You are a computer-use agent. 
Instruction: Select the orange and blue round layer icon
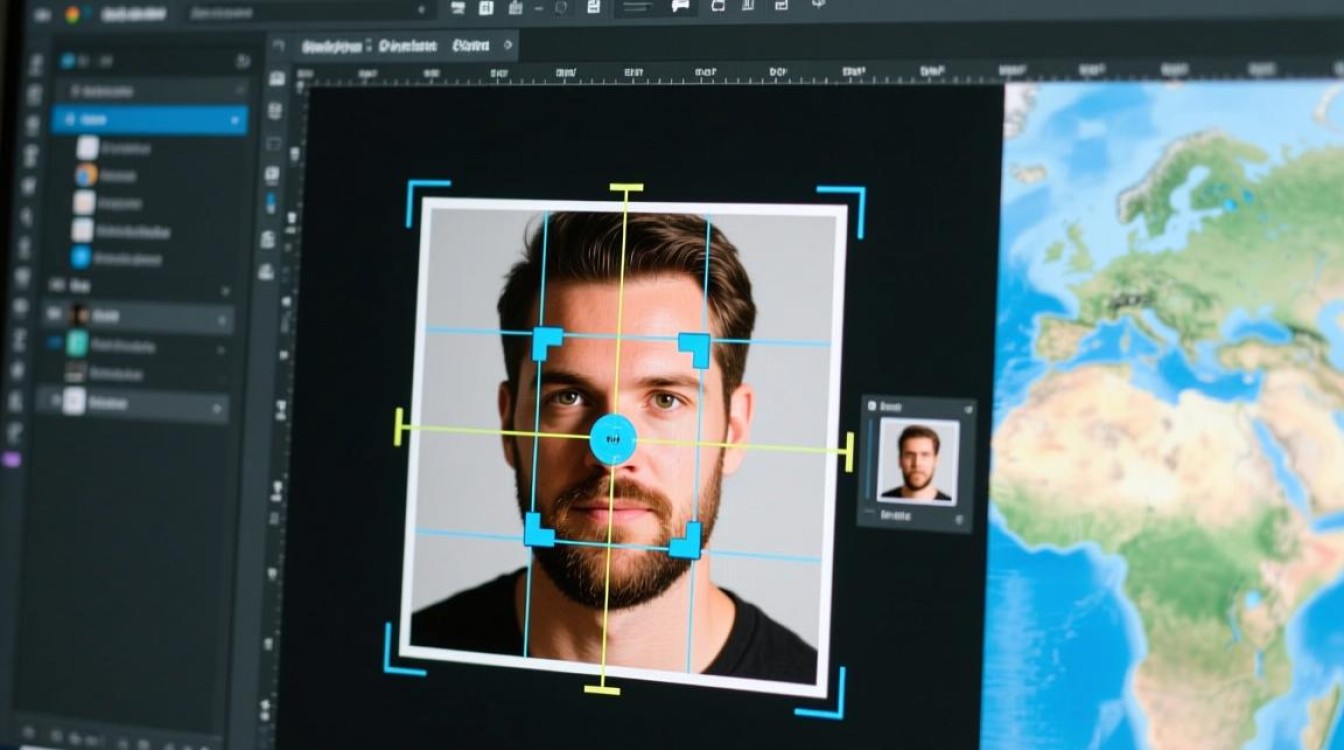point(86,175)
